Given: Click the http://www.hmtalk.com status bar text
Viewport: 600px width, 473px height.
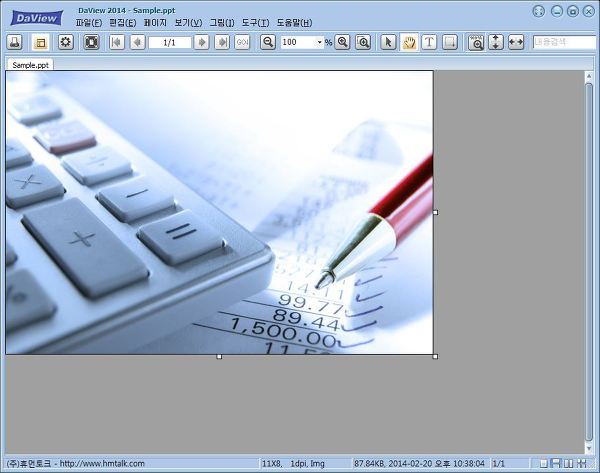Looking at the screenshot, I should [102, 463].
